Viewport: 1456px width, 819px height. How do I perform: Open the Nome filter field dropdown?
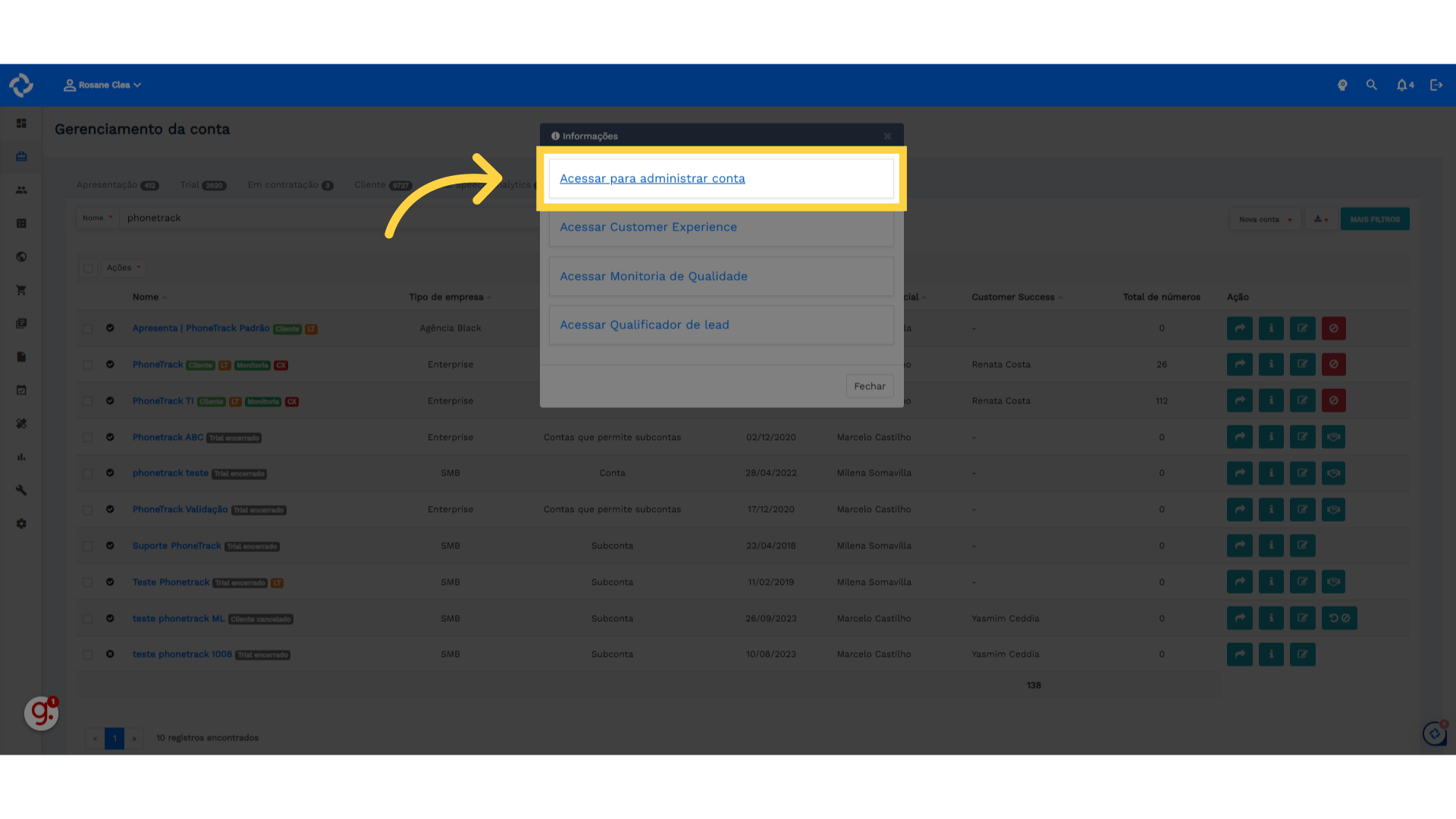pyautogui.click(x=98, y=218)
